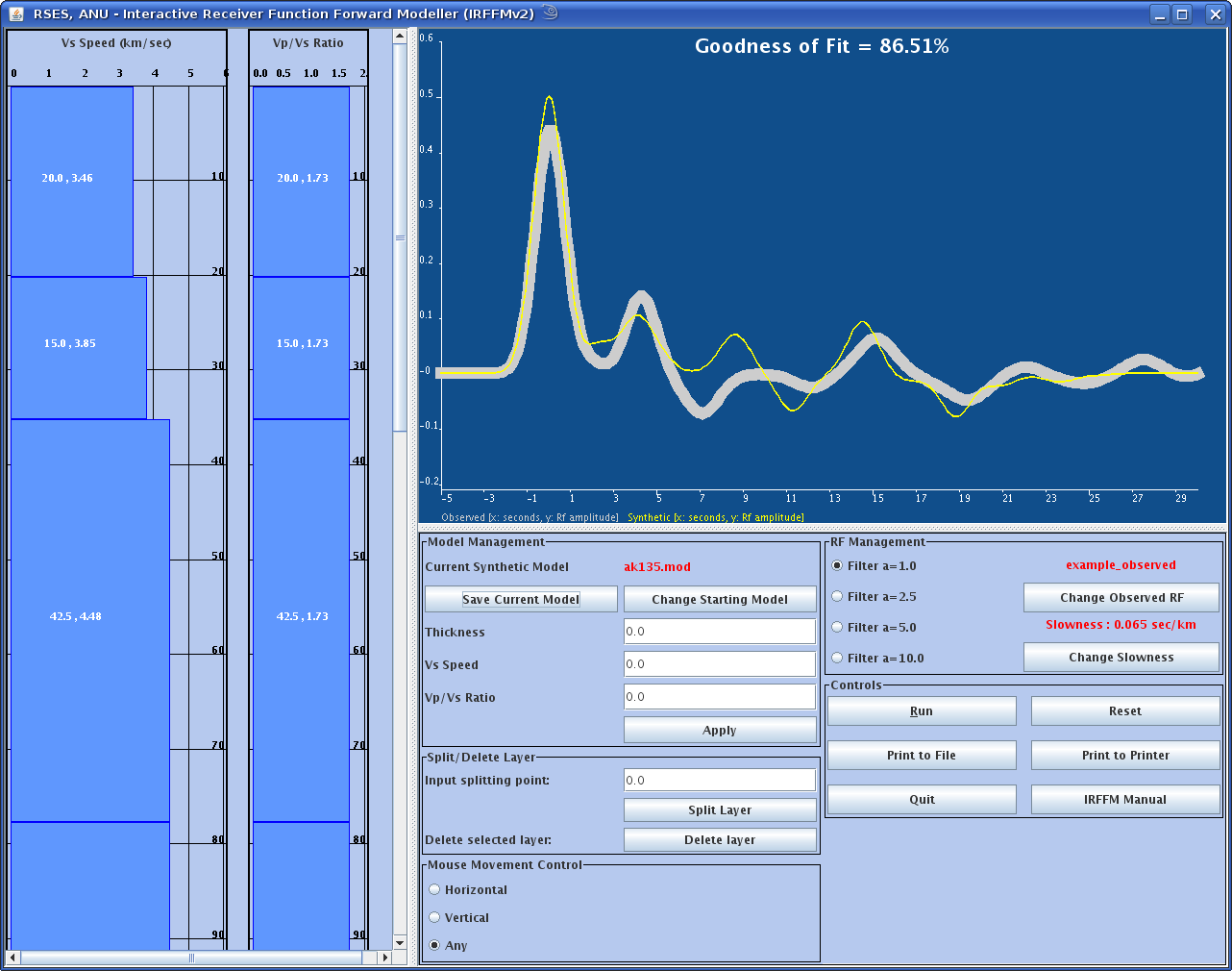
Task: Click the swirl icon next to window title
Action: click(x=550, y=12)
